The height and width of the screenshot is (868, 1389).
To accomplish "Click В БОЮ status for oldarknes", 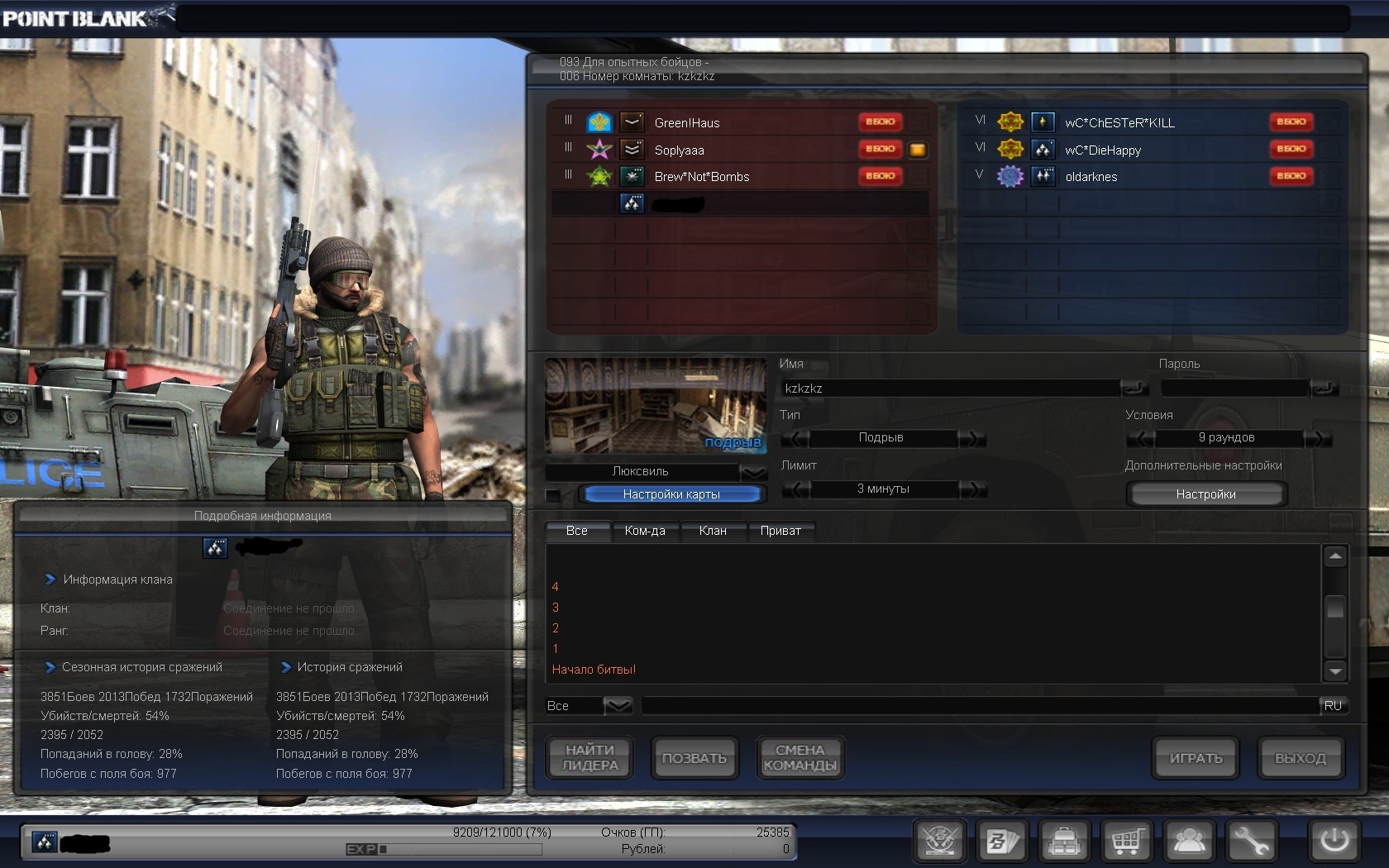I will (x=1291, y=176).
